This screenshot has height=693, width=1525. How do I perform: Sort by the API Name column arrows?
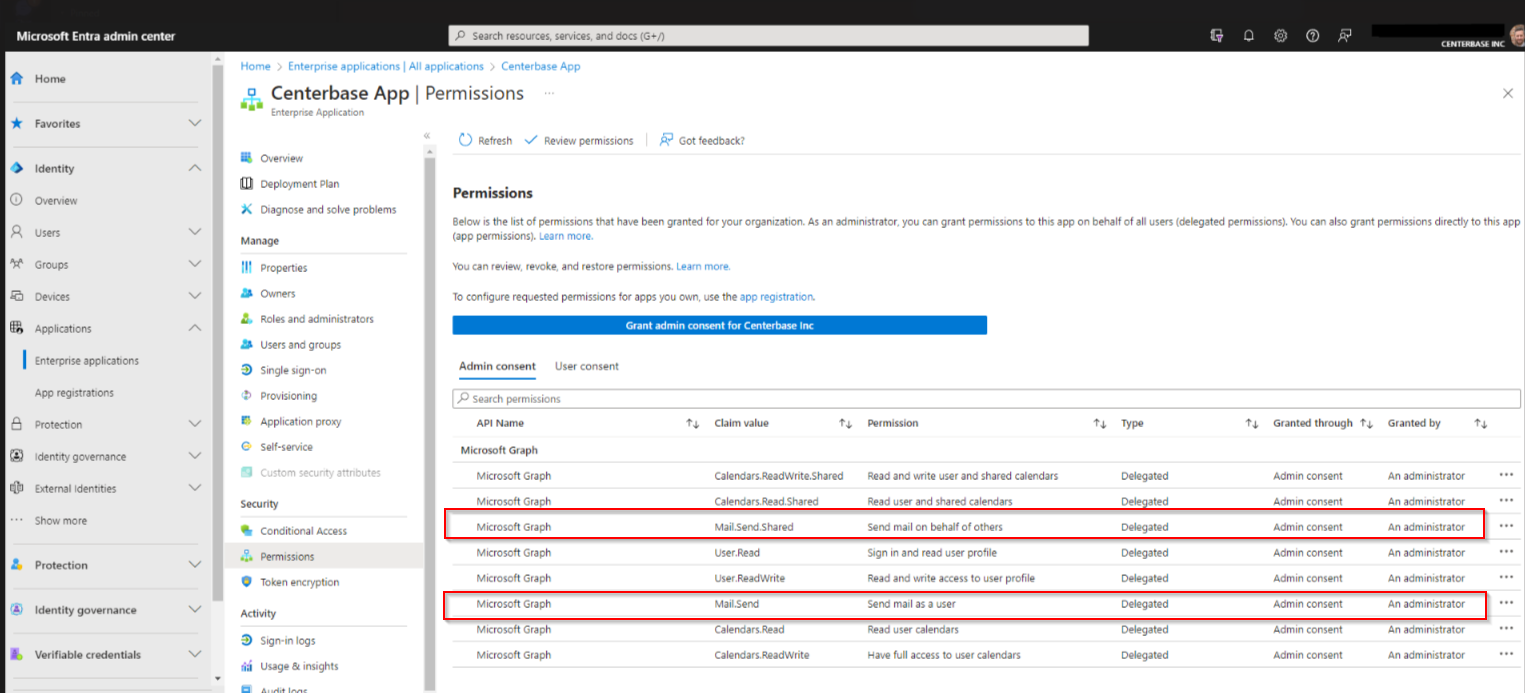pos(692,424)
